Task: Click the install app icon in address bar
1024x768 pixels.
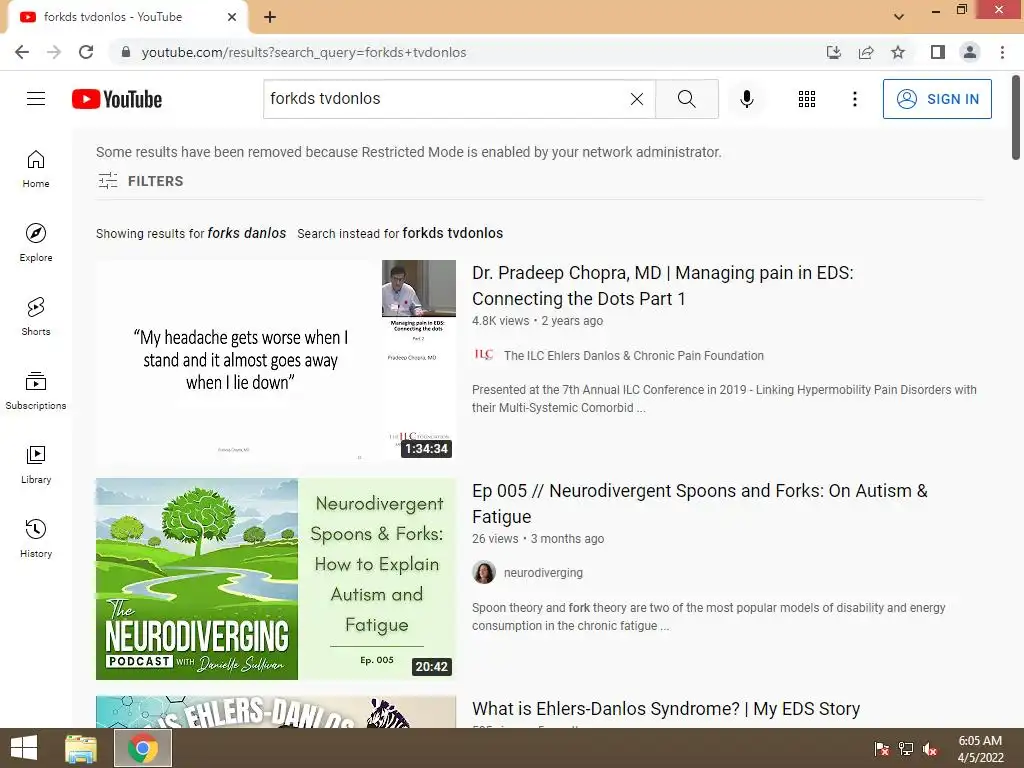Action: pyautogui.click(x=833, y=52)
